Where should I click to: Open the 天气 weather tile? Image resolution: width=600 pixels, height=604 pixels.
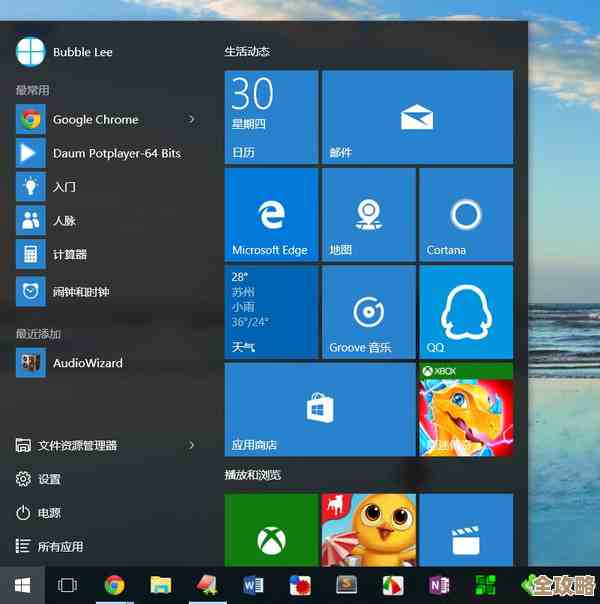point(271,312)
